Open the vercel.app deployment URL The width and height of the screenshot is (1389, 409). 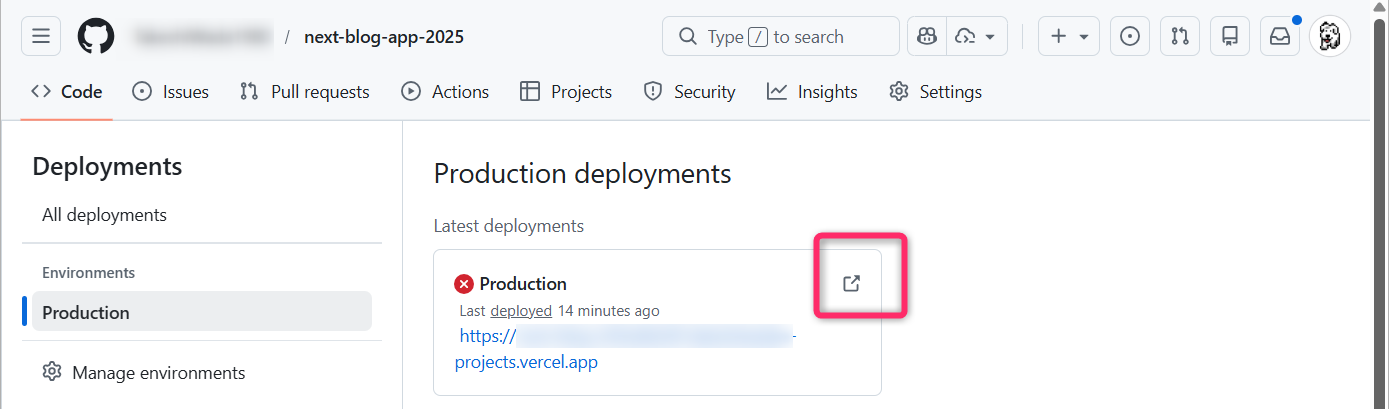526,362
